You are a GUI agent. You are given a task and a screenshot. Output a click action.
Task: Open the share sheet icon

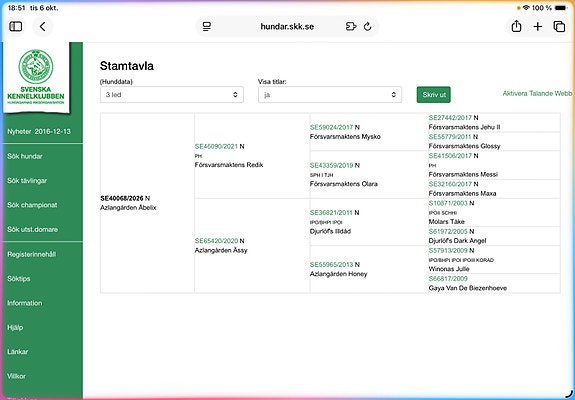[x=516, y=26]
